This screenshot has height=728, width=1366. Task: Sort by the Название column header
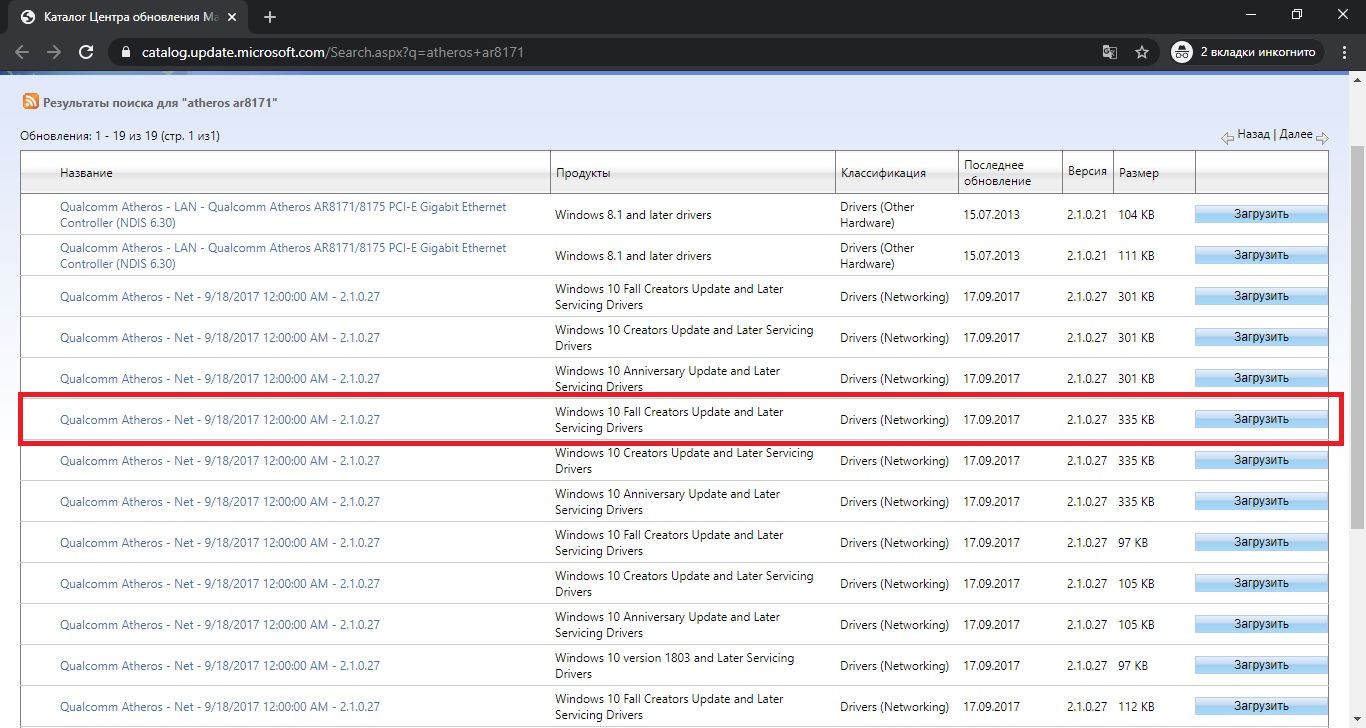(86, 173)
